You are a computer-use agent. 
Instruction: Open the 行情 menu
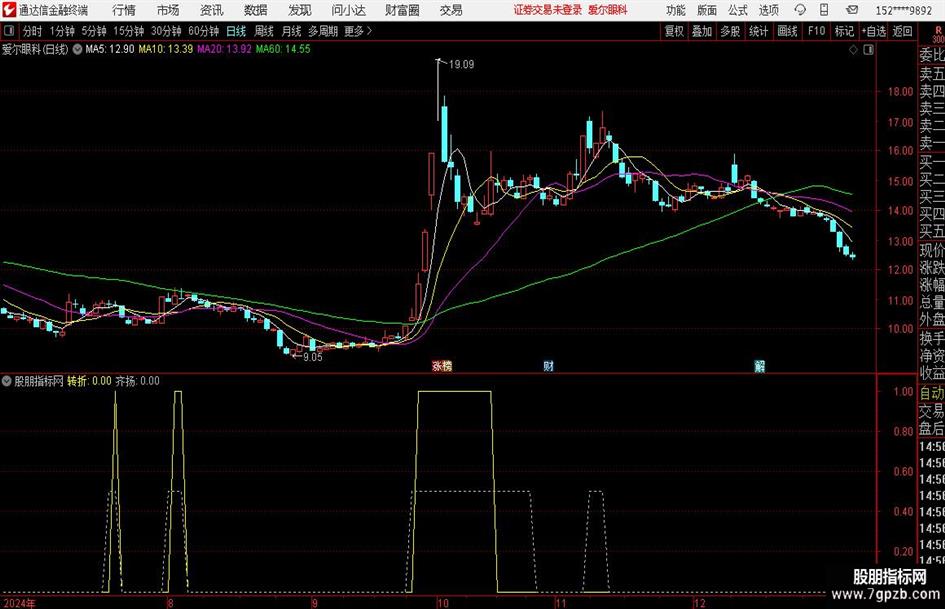point(124,10)
